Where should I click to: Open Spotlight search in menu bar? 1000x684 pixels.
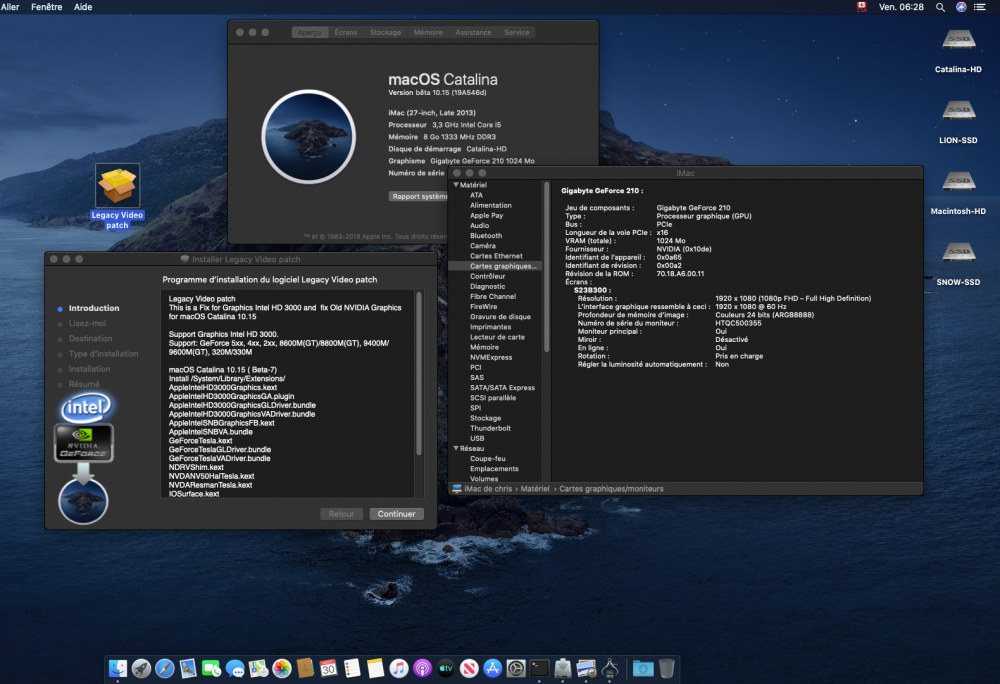940,7
